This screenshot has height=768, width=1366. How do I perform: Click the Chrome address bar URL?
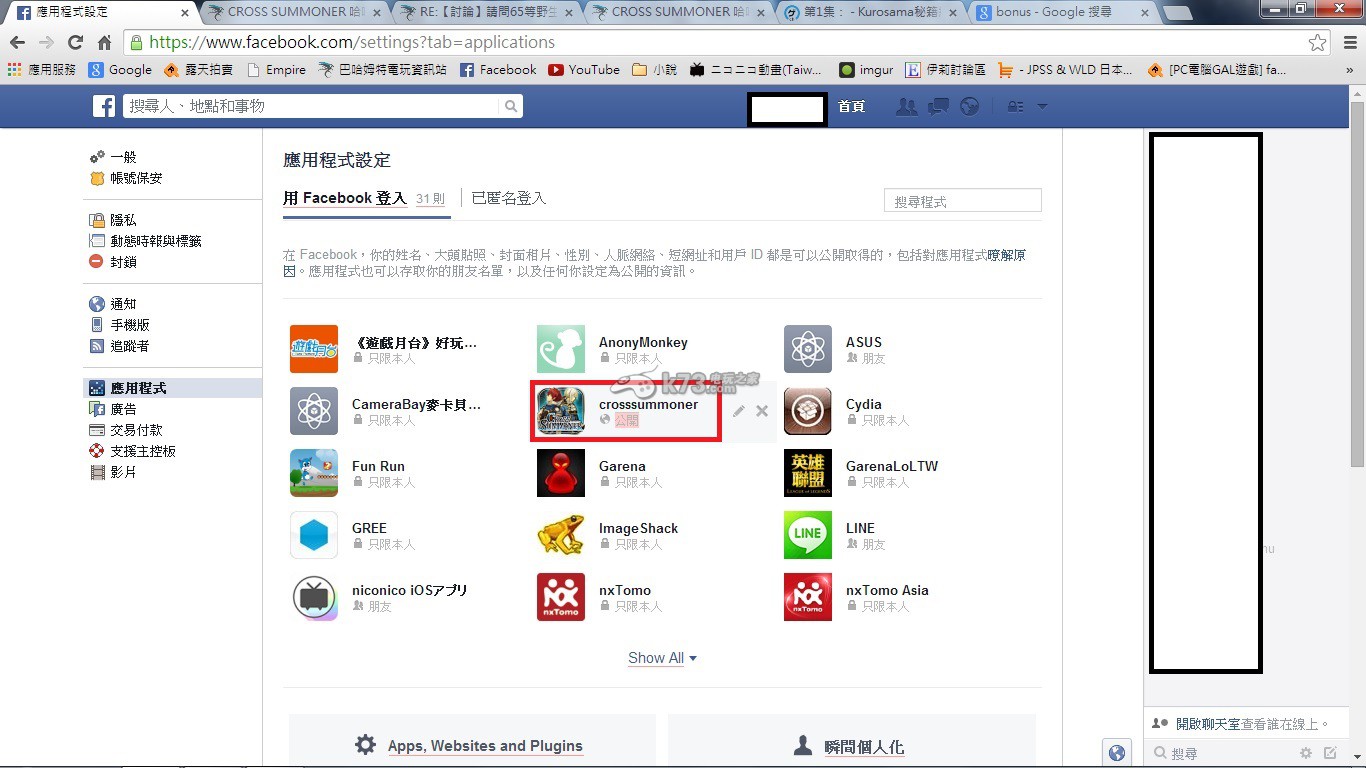(x=352, y=43)
